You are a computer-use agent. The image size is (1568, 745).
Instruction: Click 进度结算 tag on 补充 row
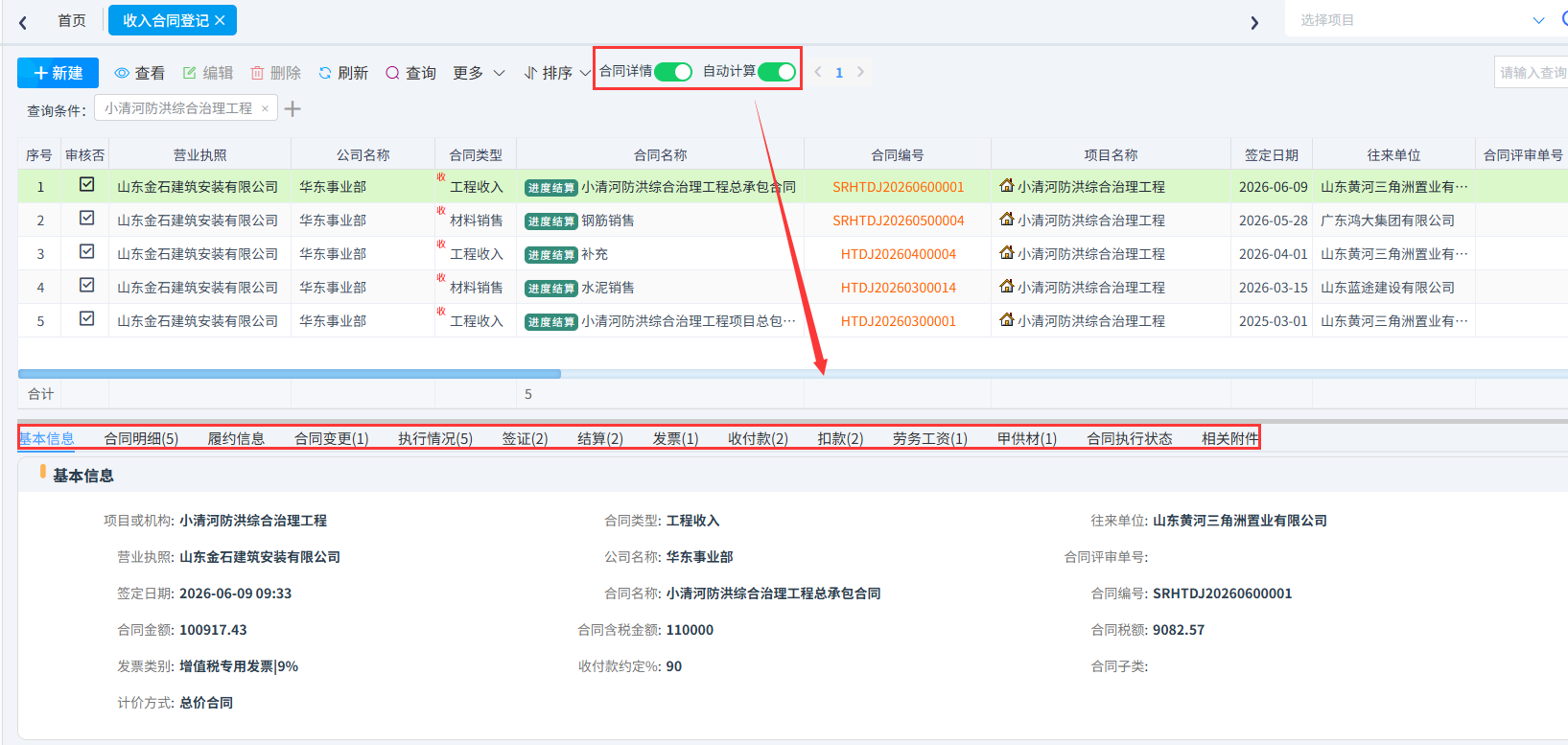(551, 255)
